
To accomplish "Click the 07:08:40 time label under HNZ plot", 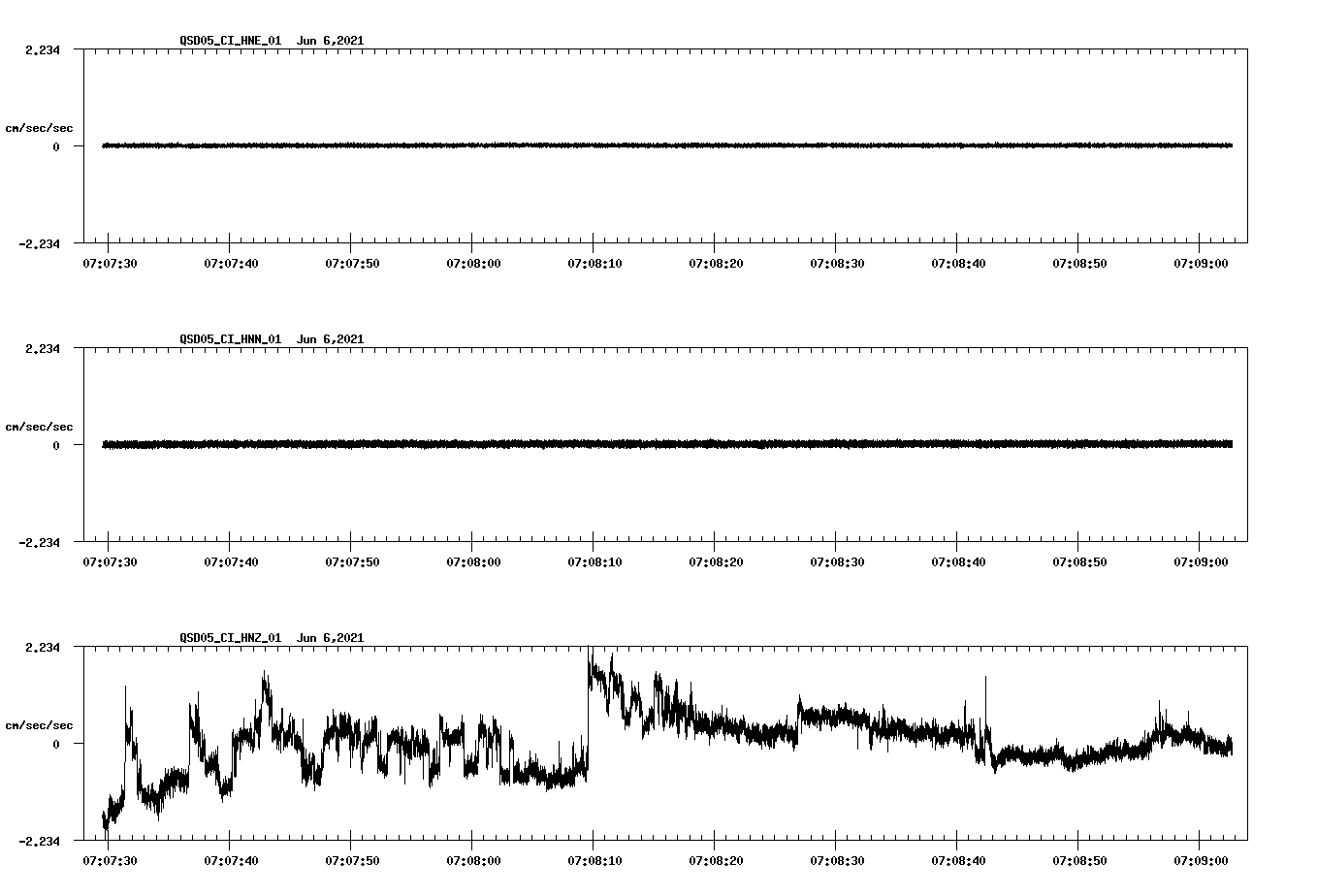I will pos(958,861).
